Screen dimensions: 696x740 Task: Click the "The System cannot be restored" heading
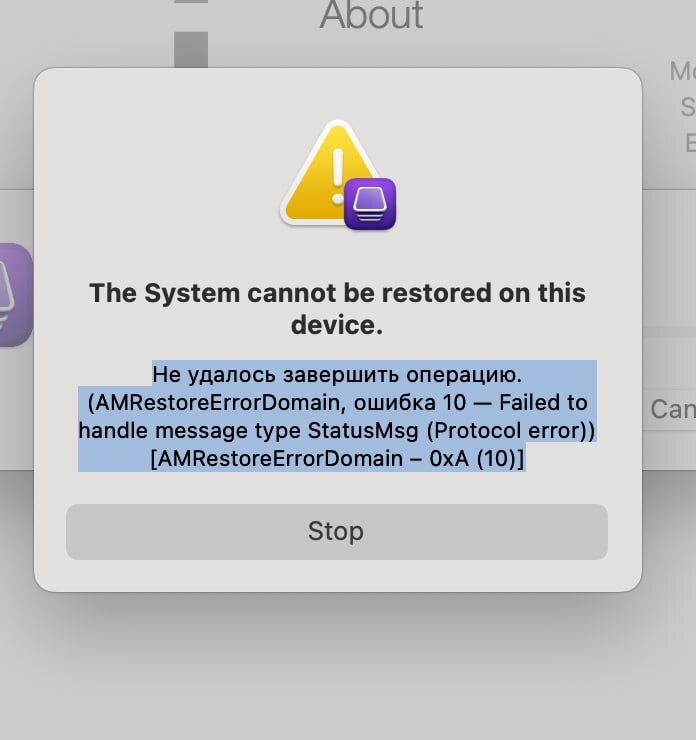click(337, 293)
